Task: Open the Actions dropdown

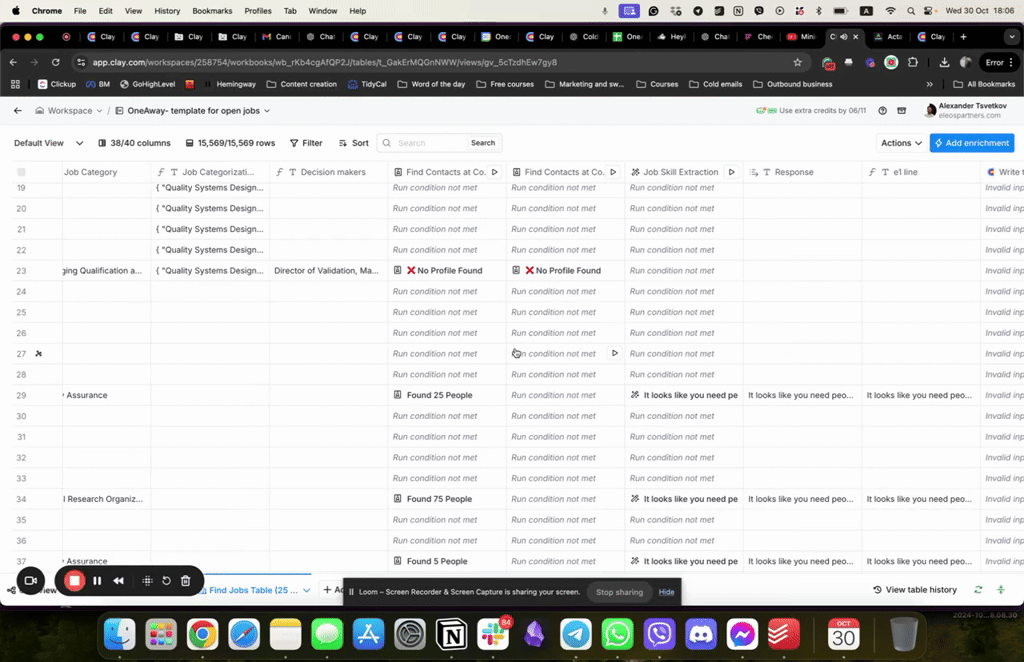Action: pos(901,143)
